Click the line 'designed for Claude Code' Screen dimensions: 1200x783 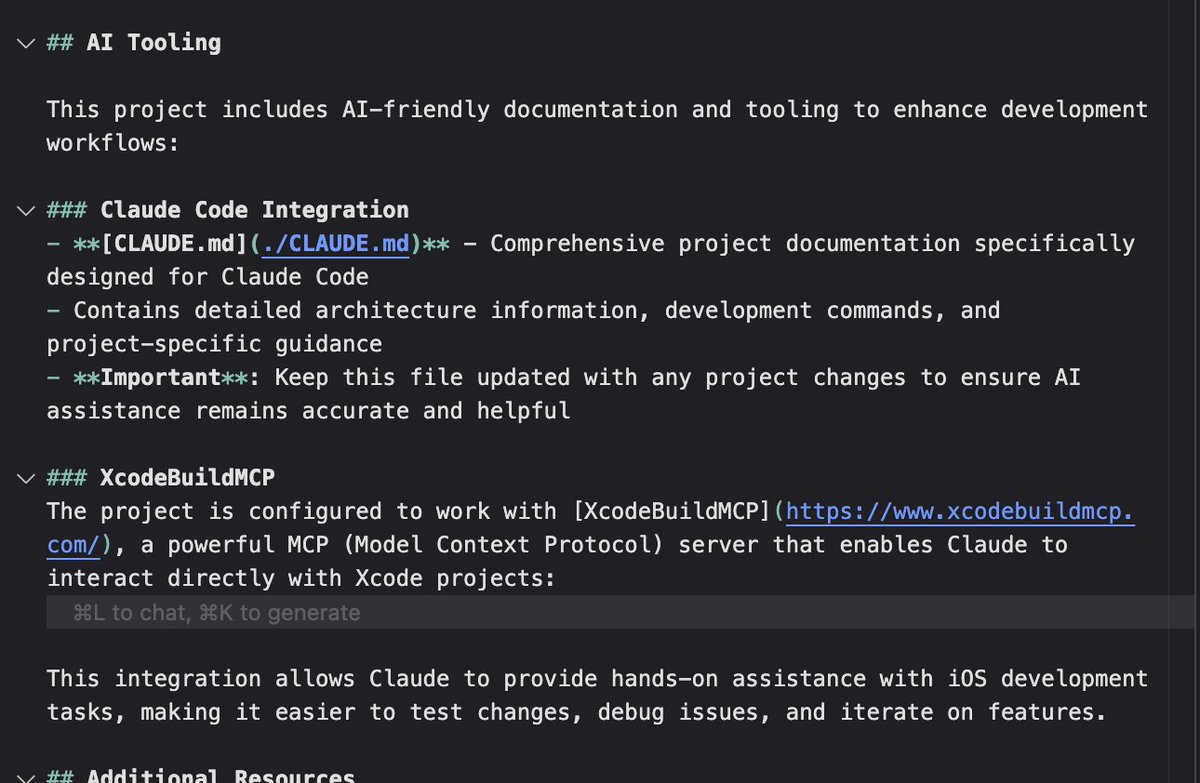coord(208,277)
